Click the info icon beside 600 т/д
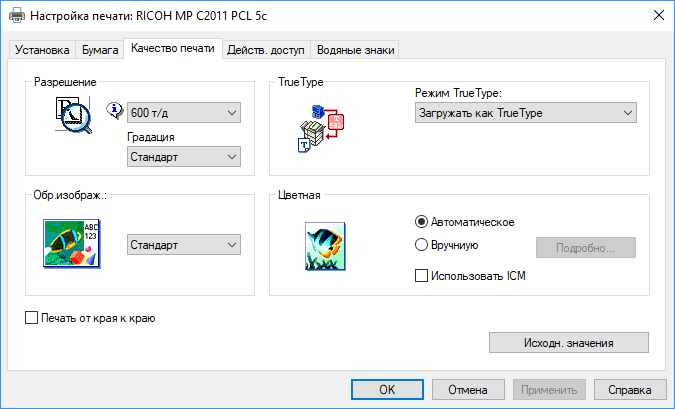The image size is (675, 409). click(113, 111)
